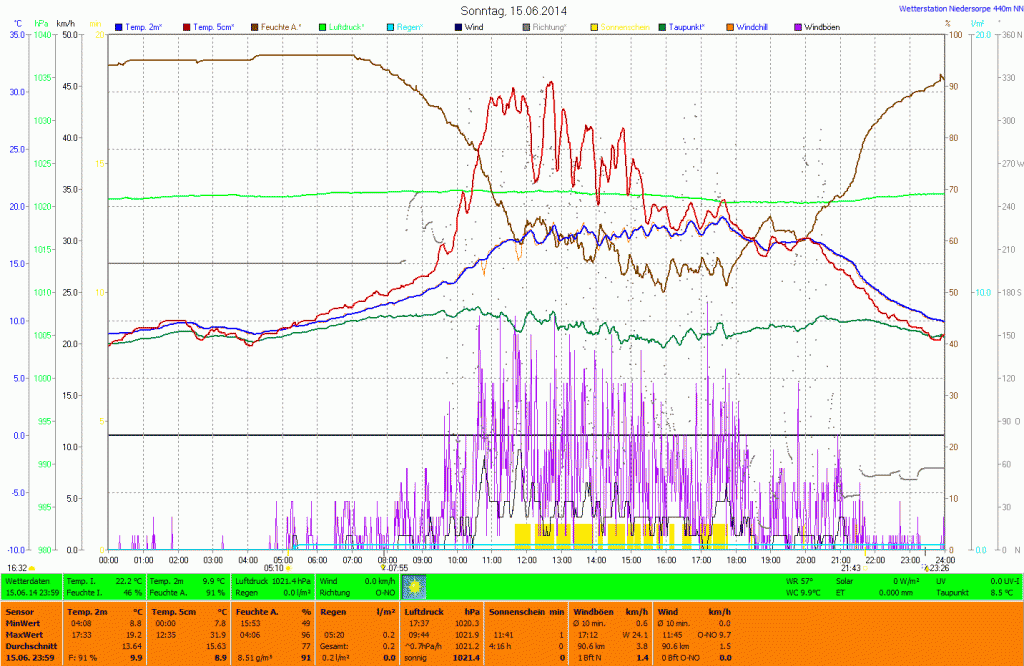Click the green Luftdruck legend marker
1024x666 pixels.
pyautogui.click(x=323, y=27)
